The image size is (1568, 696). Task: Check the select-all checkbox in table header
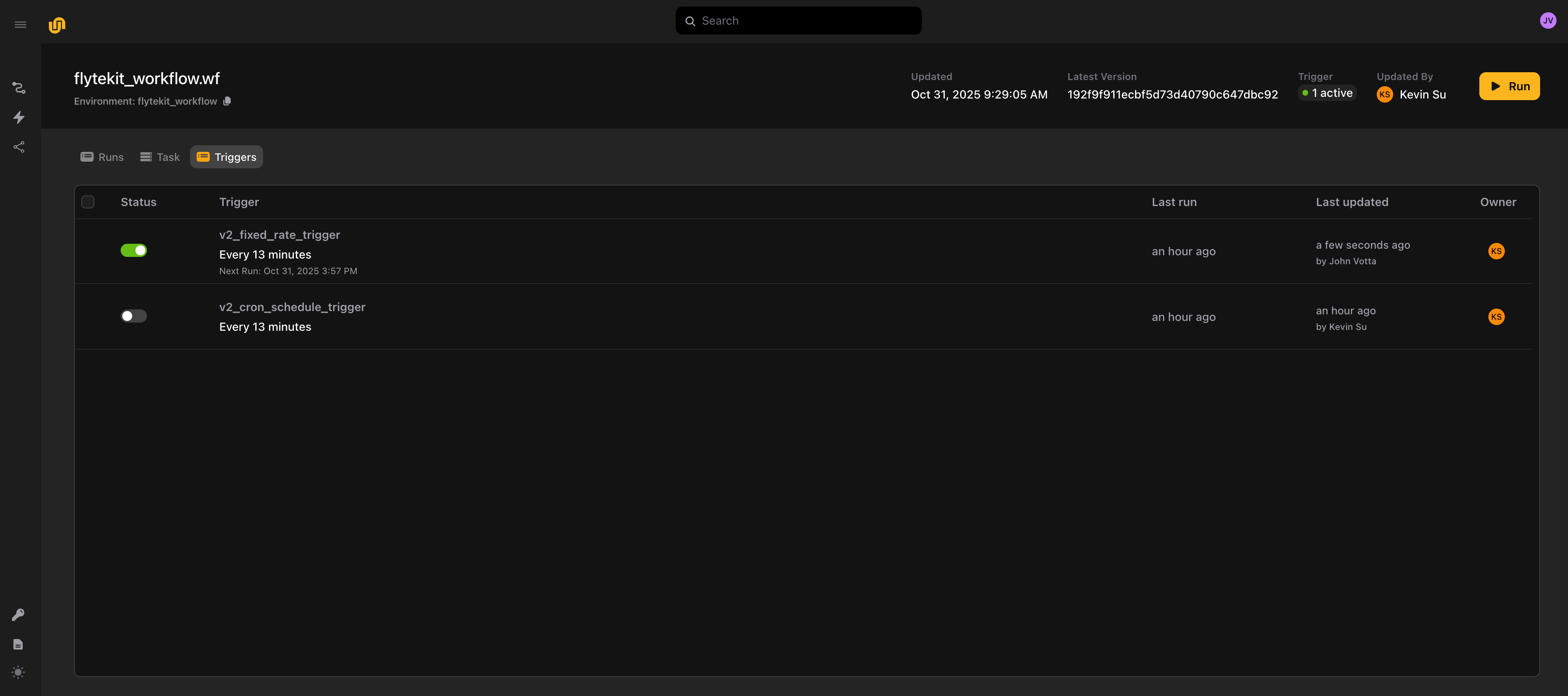(x=88, y=202)
